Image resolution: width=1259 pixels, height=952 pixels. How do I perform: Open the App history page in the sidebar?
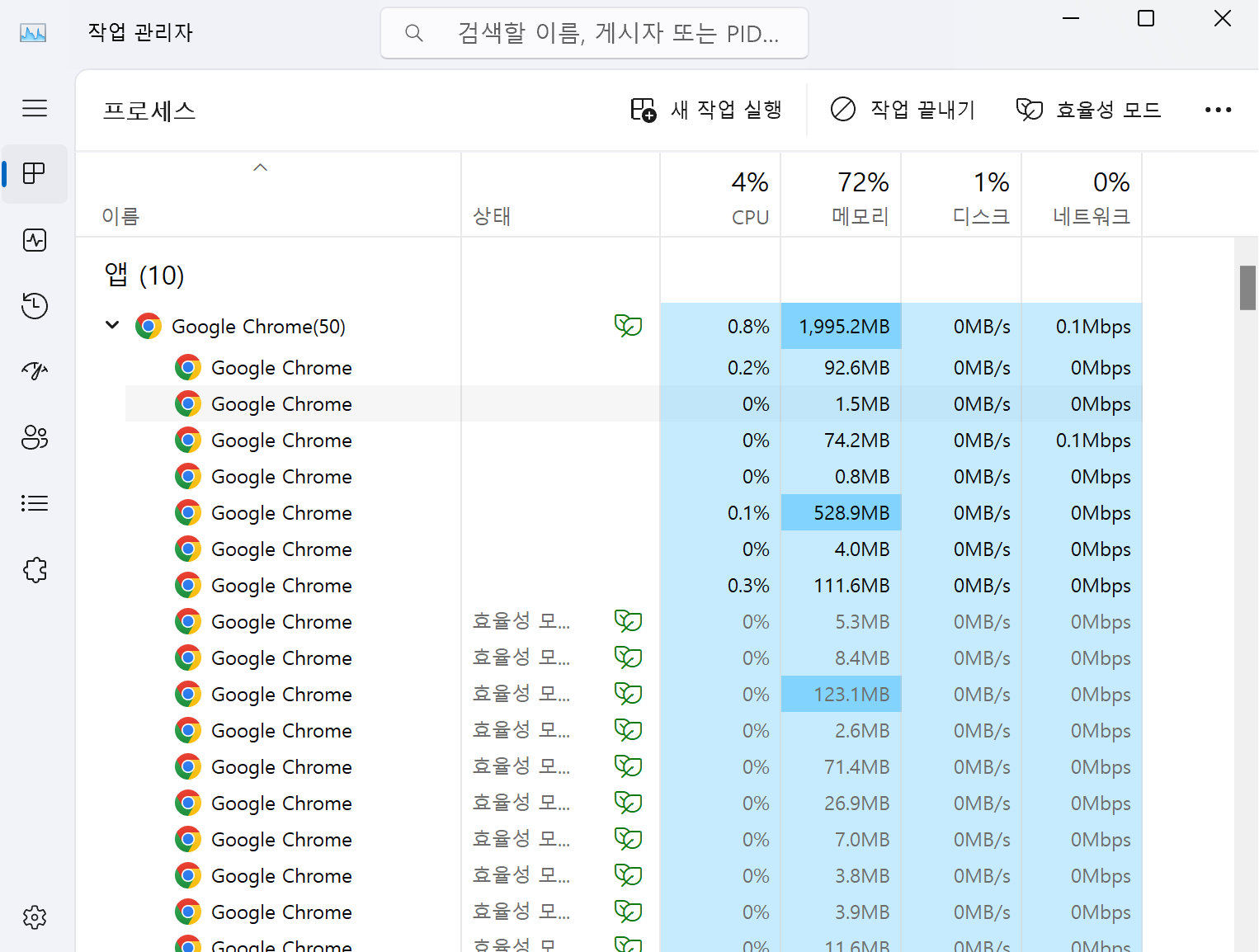(x=35, y=305)
